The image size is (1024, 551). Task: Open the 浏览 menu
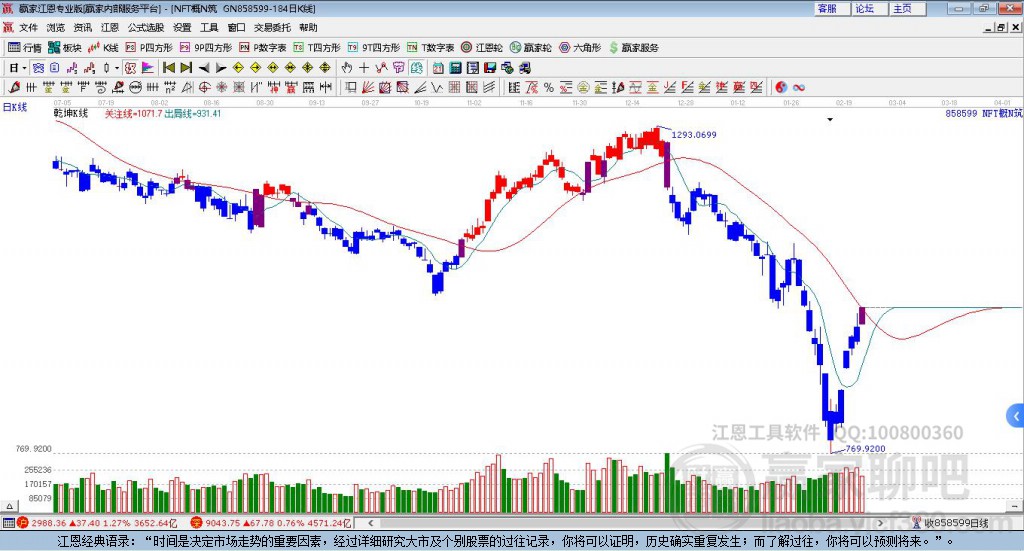pos(56,27)
